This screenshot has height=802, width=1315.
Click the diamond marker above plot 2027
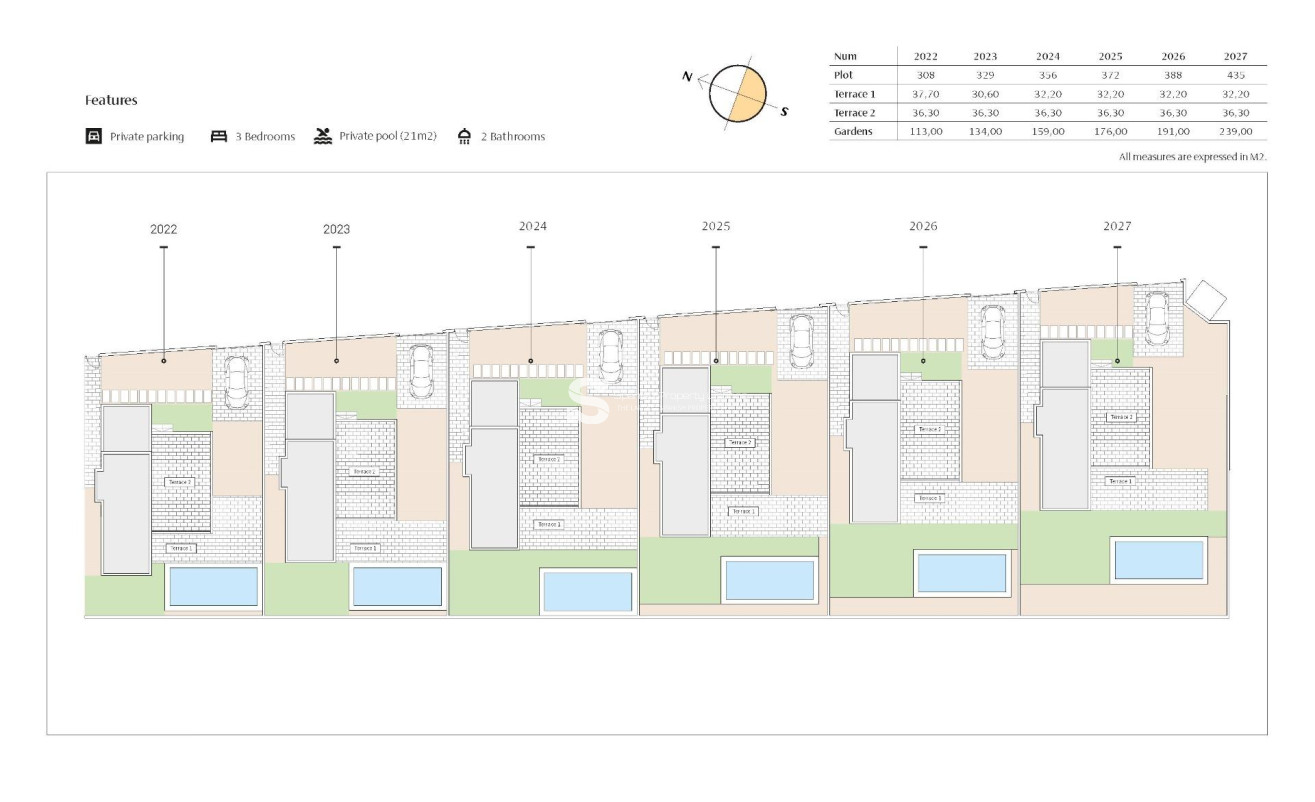tap(1203, 298)
